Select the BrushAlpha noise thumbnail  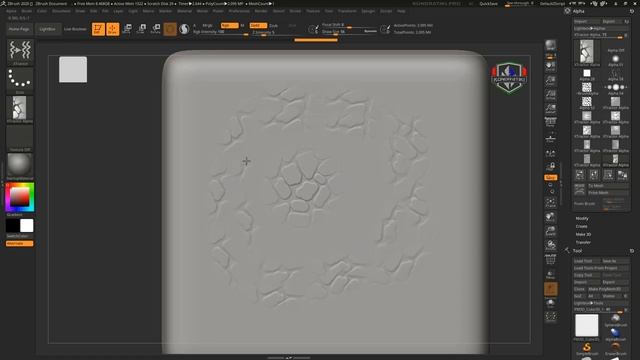click(587, 88)
